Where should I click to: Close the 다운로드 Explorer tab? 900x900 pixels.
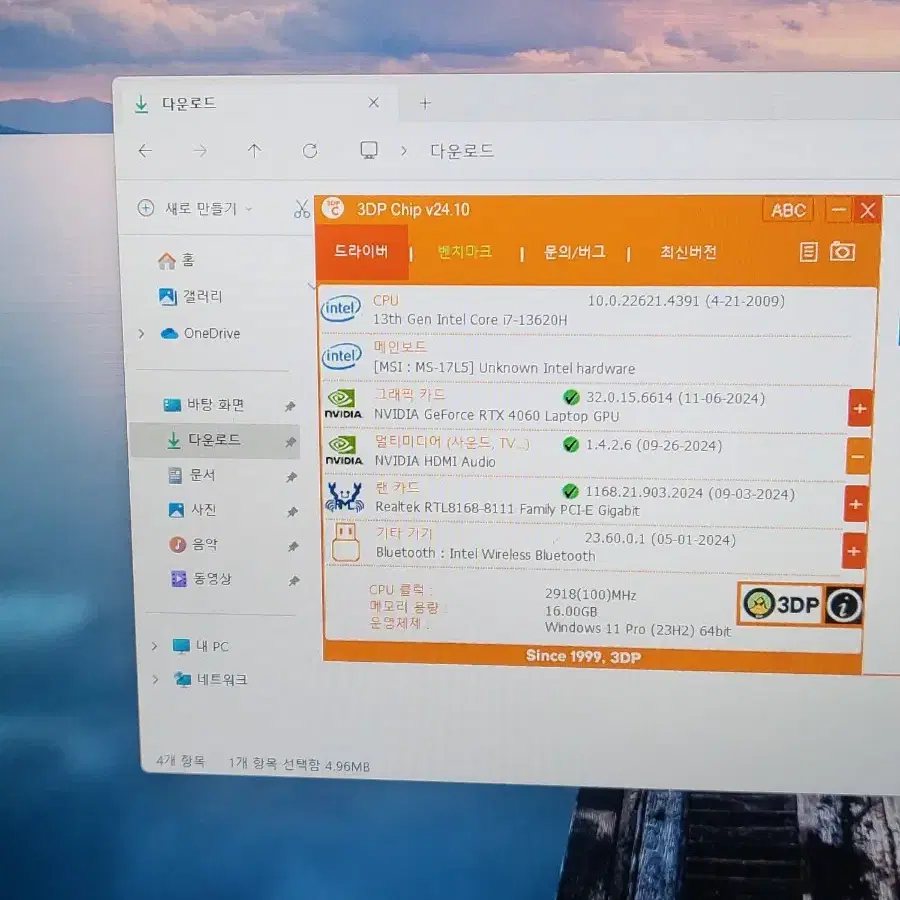point(374,103)
